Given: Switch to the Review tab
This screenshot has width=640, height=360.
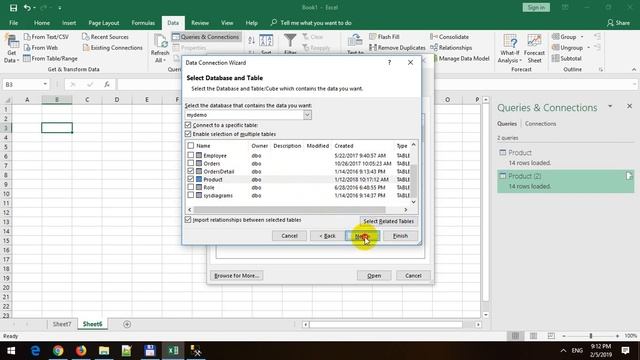Looking at the screenshot, I should point(200,23).
